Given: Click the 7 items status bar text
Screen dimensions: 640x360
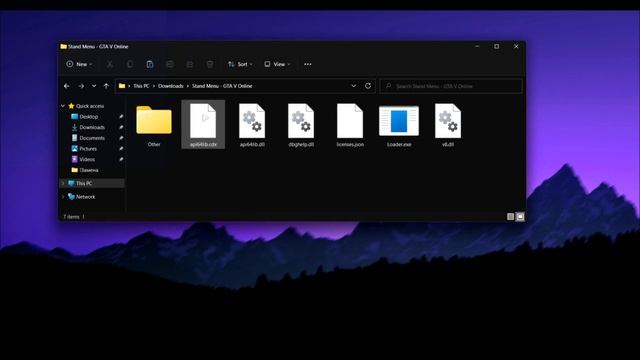Looking at the screenshot, I should coord(71,217).
